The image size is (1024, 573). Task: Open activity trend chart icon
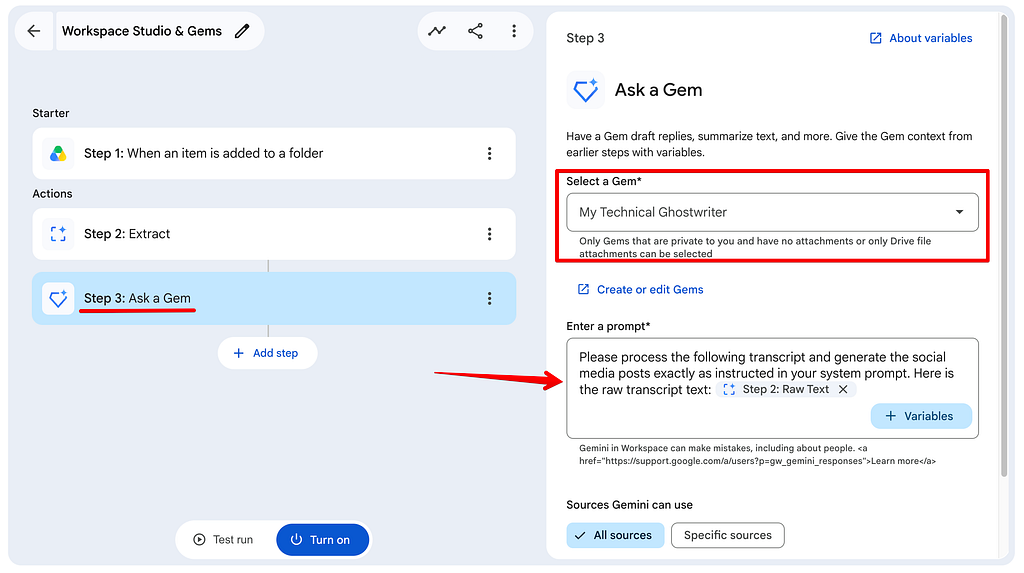[x=437, y=31]
